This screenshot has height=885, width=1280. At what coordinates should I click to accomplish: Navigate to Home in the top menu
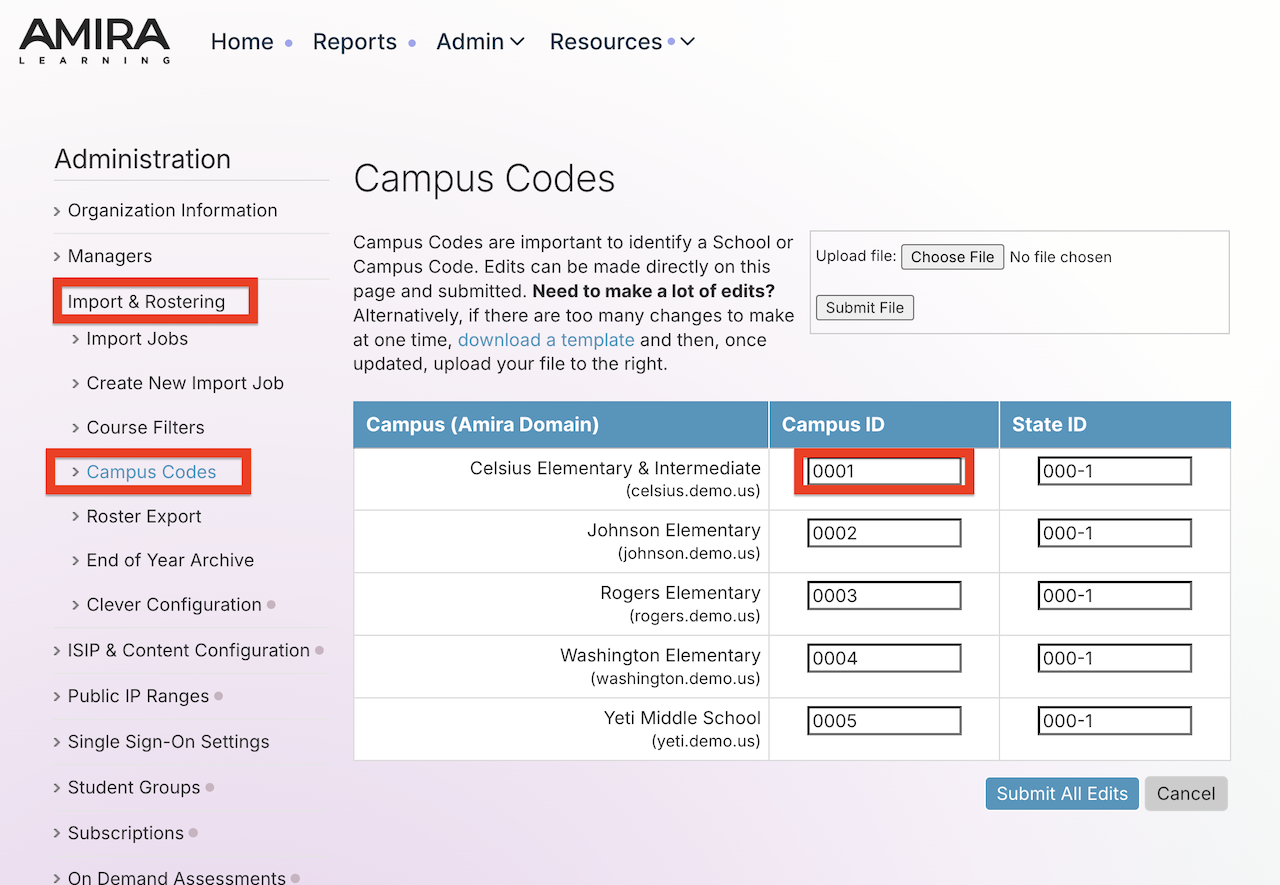pyautogui.click(x=242, y=41)
